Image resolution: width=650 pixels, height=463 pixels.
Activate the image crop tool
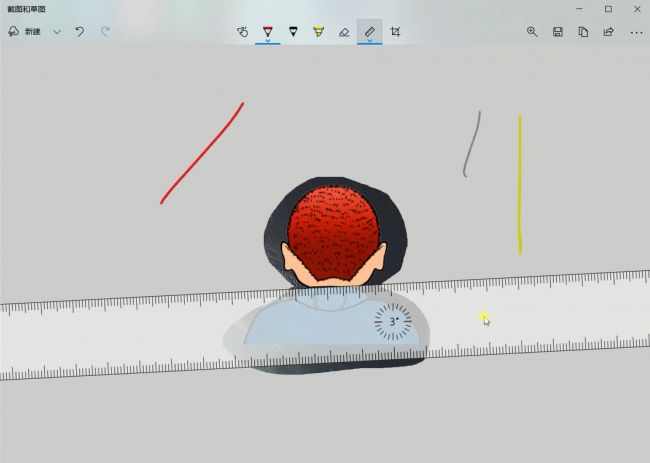pyautogui.click(x=395, y=32)
